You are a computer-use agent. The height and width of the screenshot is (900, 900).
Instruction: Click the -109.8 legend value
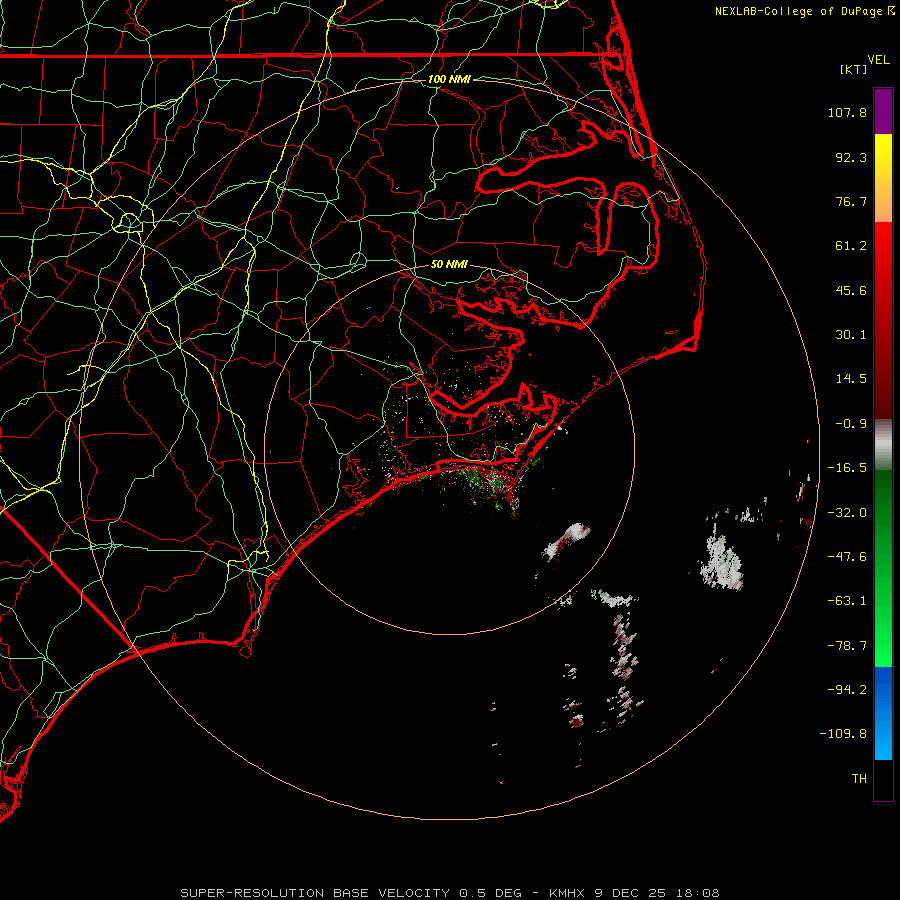[844, 734]
